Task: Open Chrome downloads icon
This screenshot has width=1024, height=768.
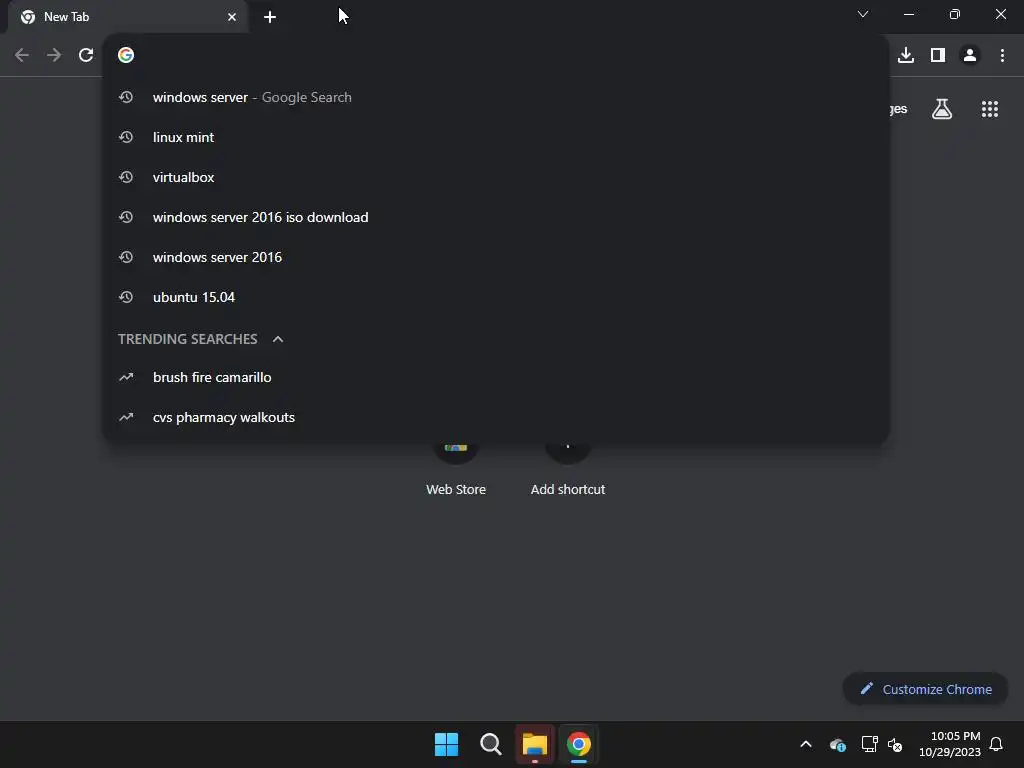Action: [x=906, y=56]
